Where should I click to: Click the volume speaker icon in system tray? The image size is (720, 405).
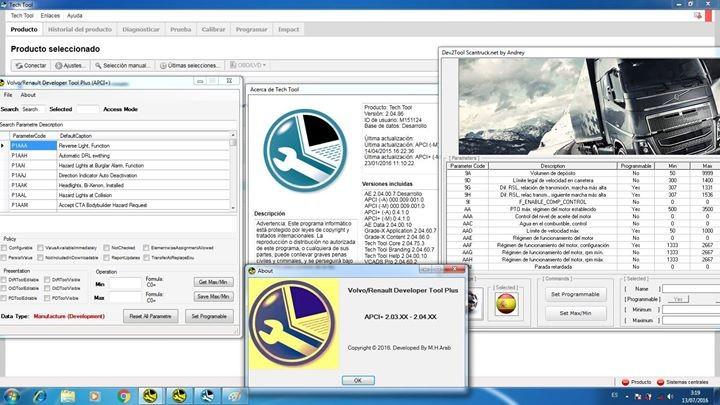[x=669, y=395]
